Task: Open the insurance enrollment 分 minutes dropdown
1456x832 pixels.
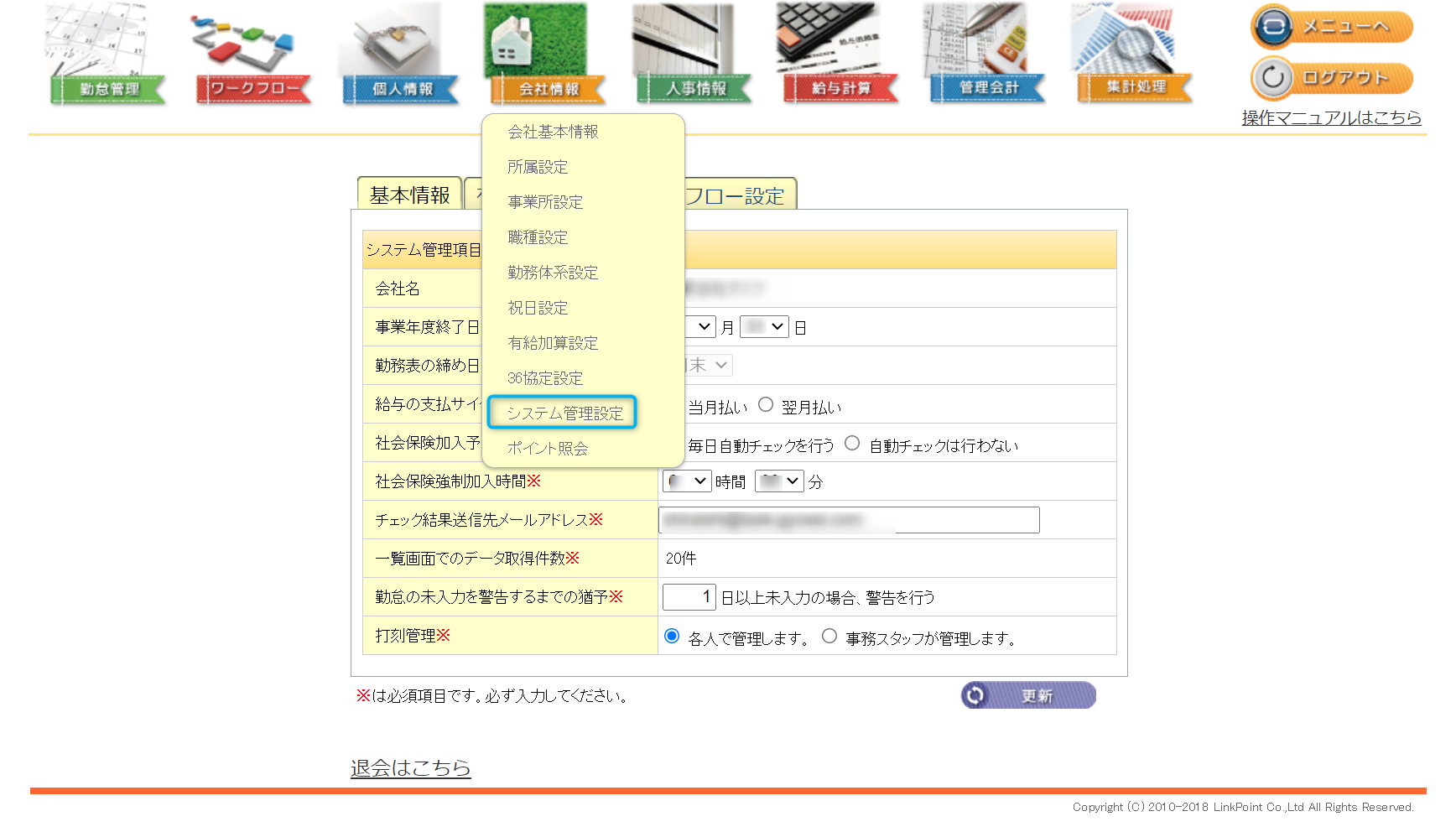Action: coord(779,481)
